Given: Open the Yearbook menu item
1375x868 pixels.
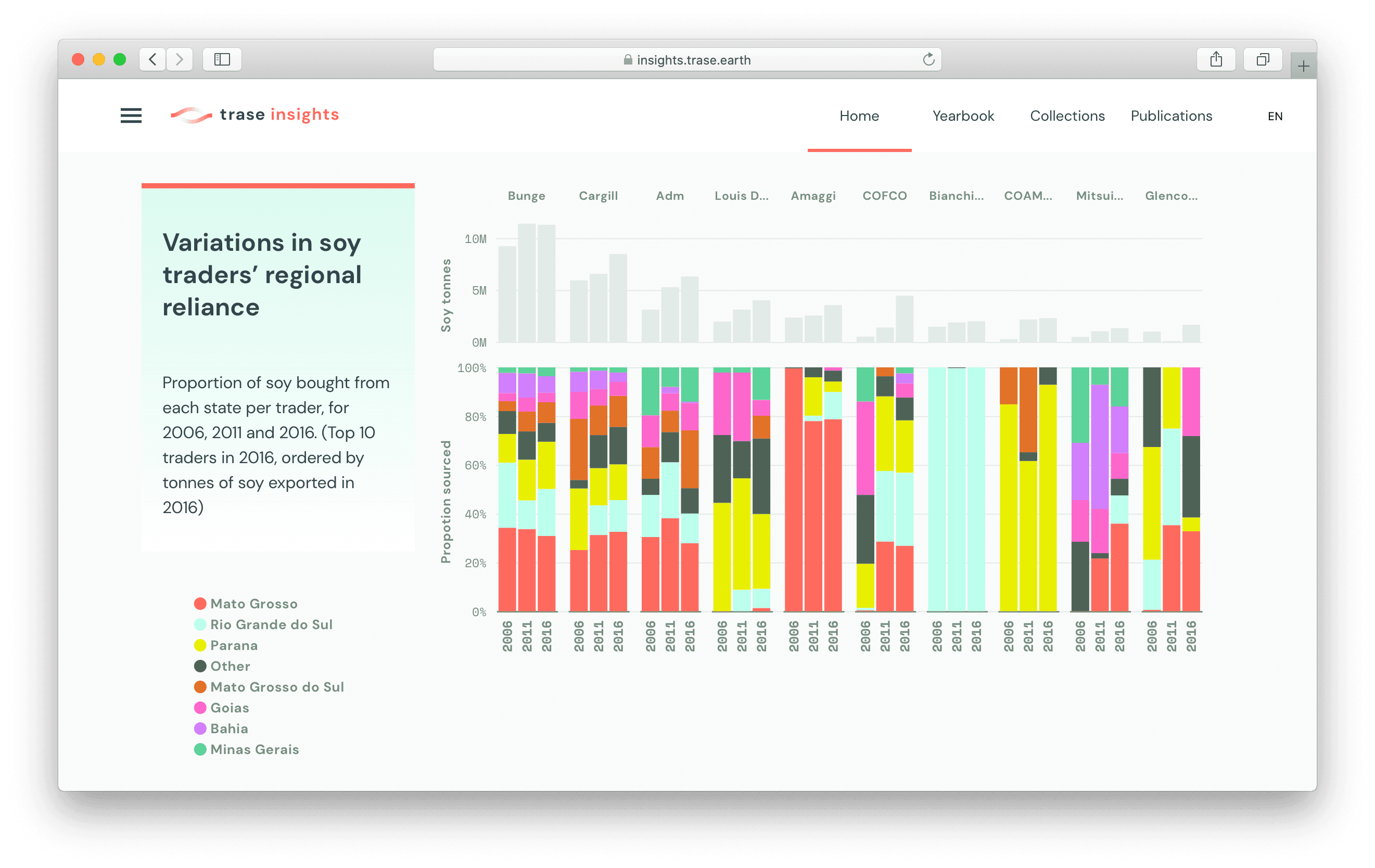Looking at the screenshot, I should 963,116.
